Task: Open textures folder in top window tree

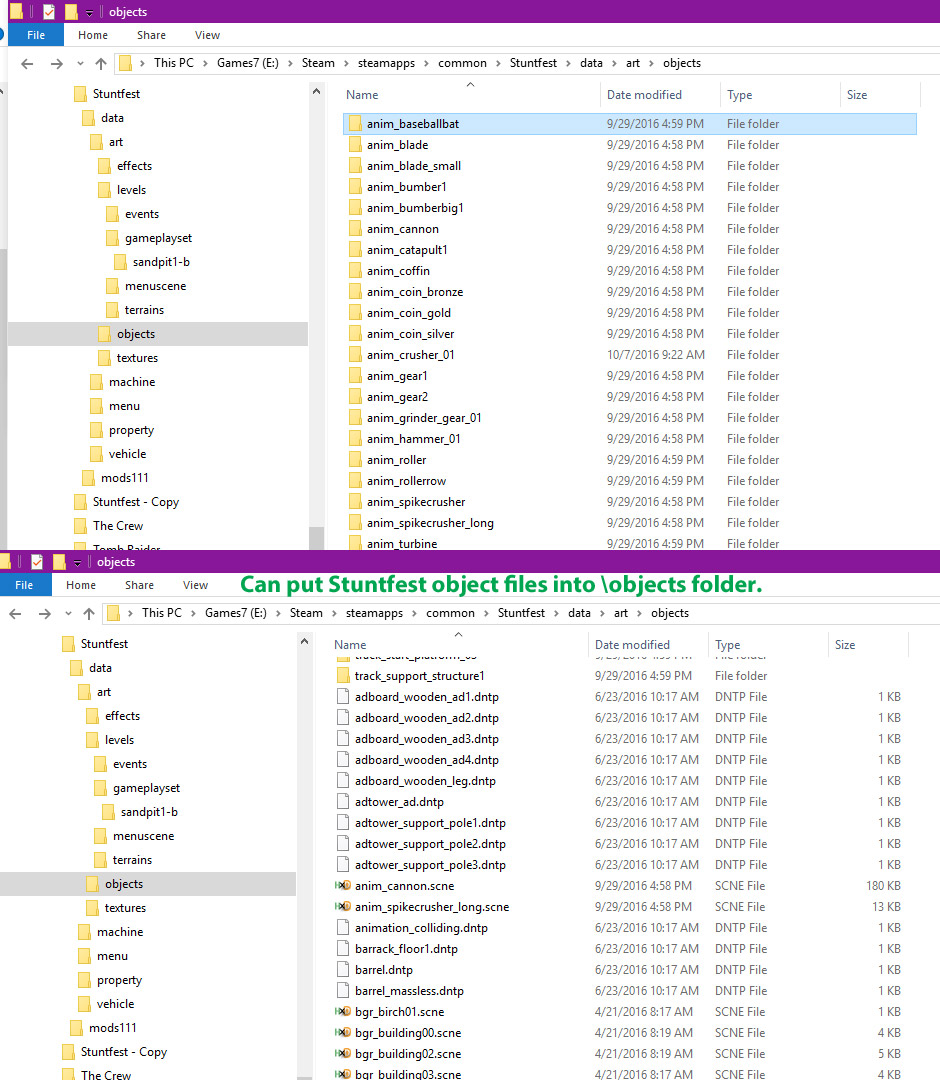Action: (x=137, y=358)
